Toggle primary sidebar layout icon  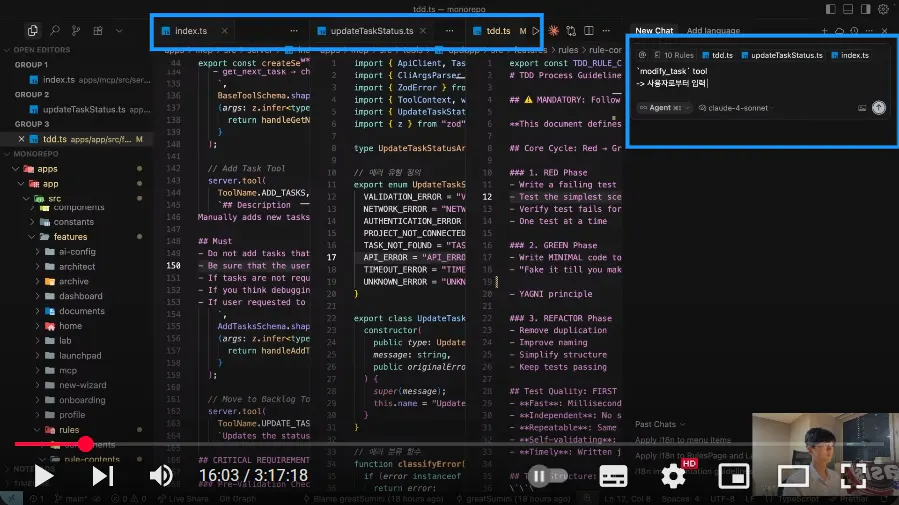(x=830, y=9)
